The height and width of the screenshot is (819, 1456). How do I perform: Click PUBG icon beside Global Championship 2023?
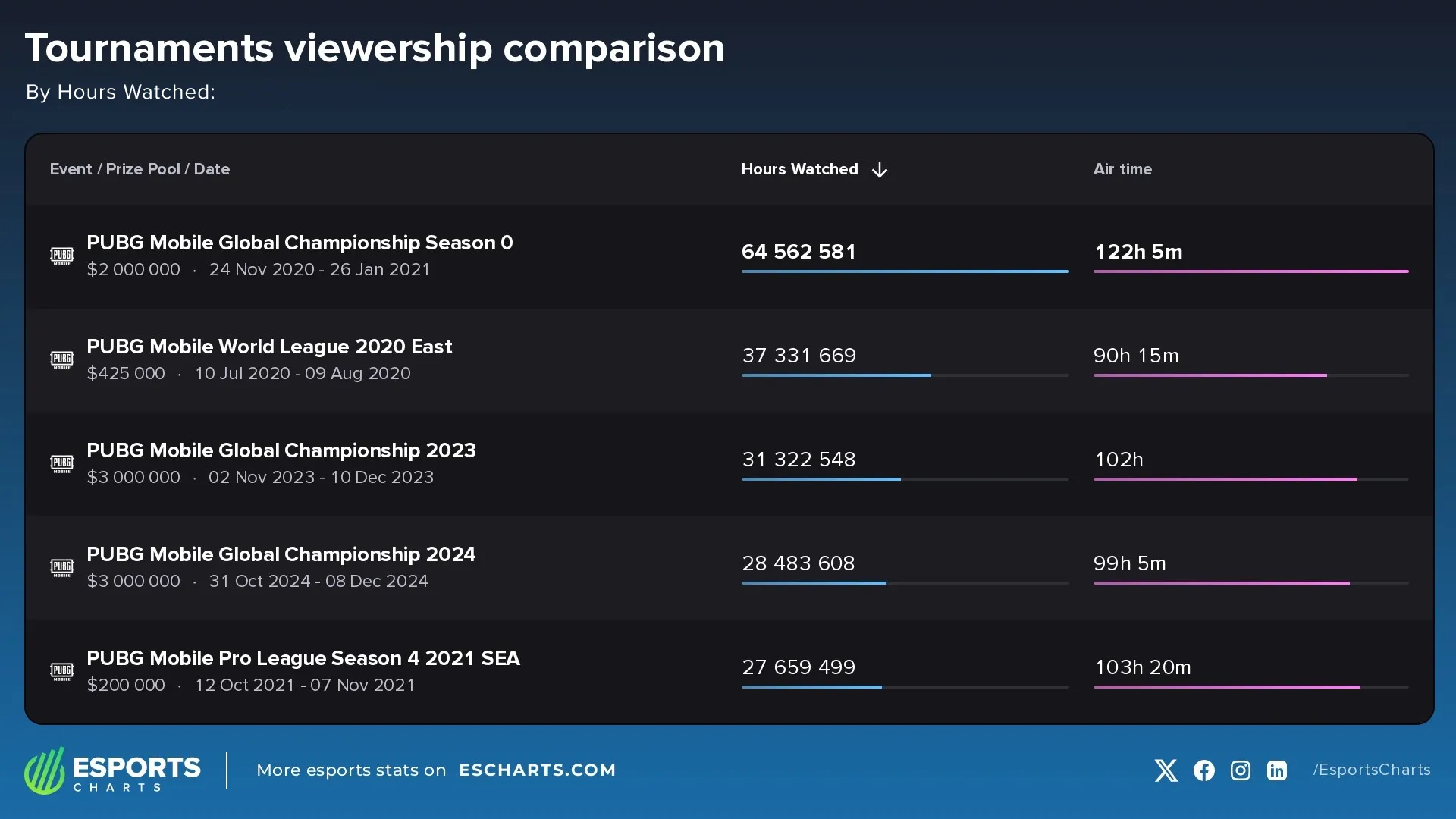[62, 463]
